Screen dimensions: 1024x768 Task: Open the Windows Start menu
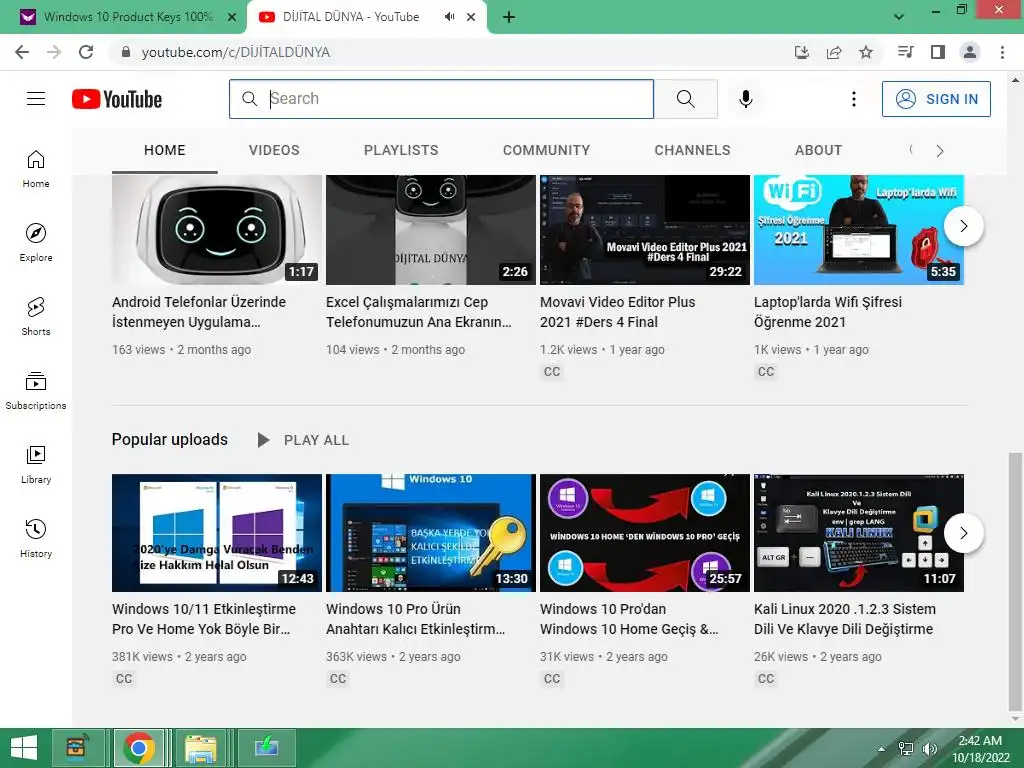24,748
